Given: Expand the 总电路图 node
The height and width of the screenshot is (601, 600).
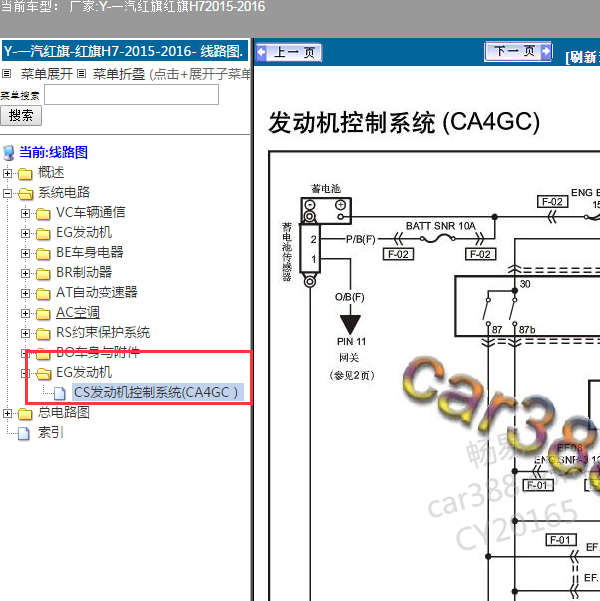Looking at the screenshot, I should pos(7,413).
